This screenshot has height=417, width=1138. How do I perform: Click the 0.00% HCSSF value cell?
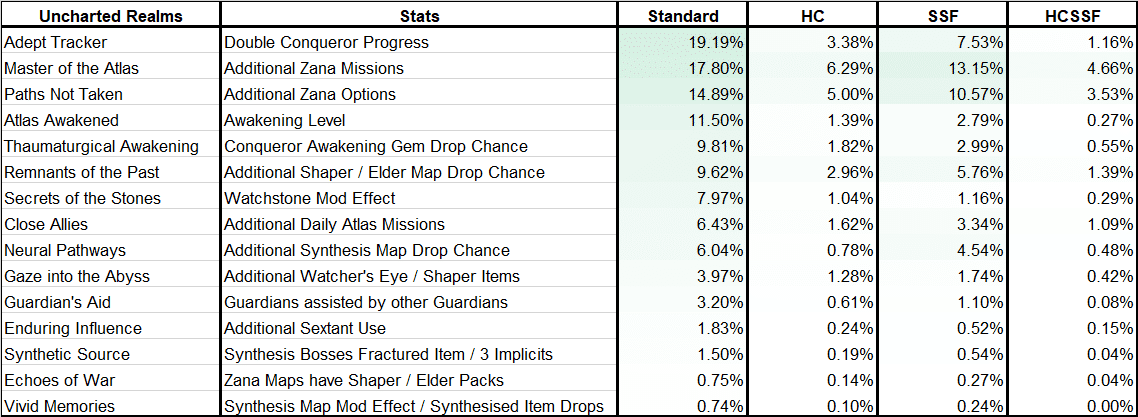click(x=1072, y=406)
